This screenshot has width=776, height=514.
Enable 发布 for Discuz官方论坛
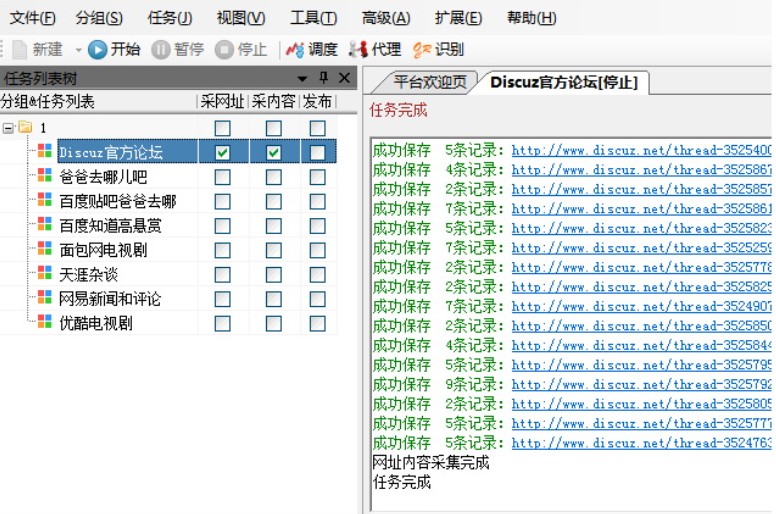(x=317, y=152)
